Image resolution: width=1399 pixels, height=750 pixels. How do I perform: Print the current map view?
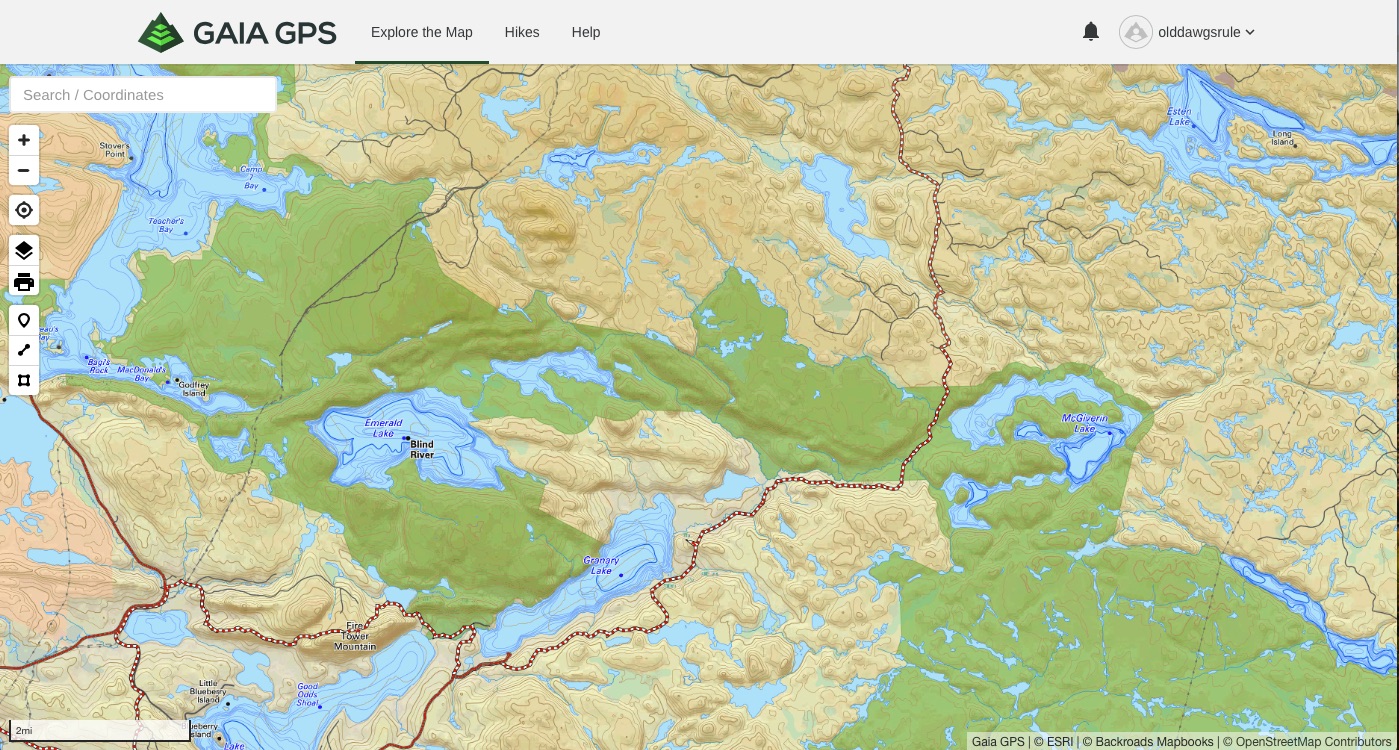coord(24,282)
